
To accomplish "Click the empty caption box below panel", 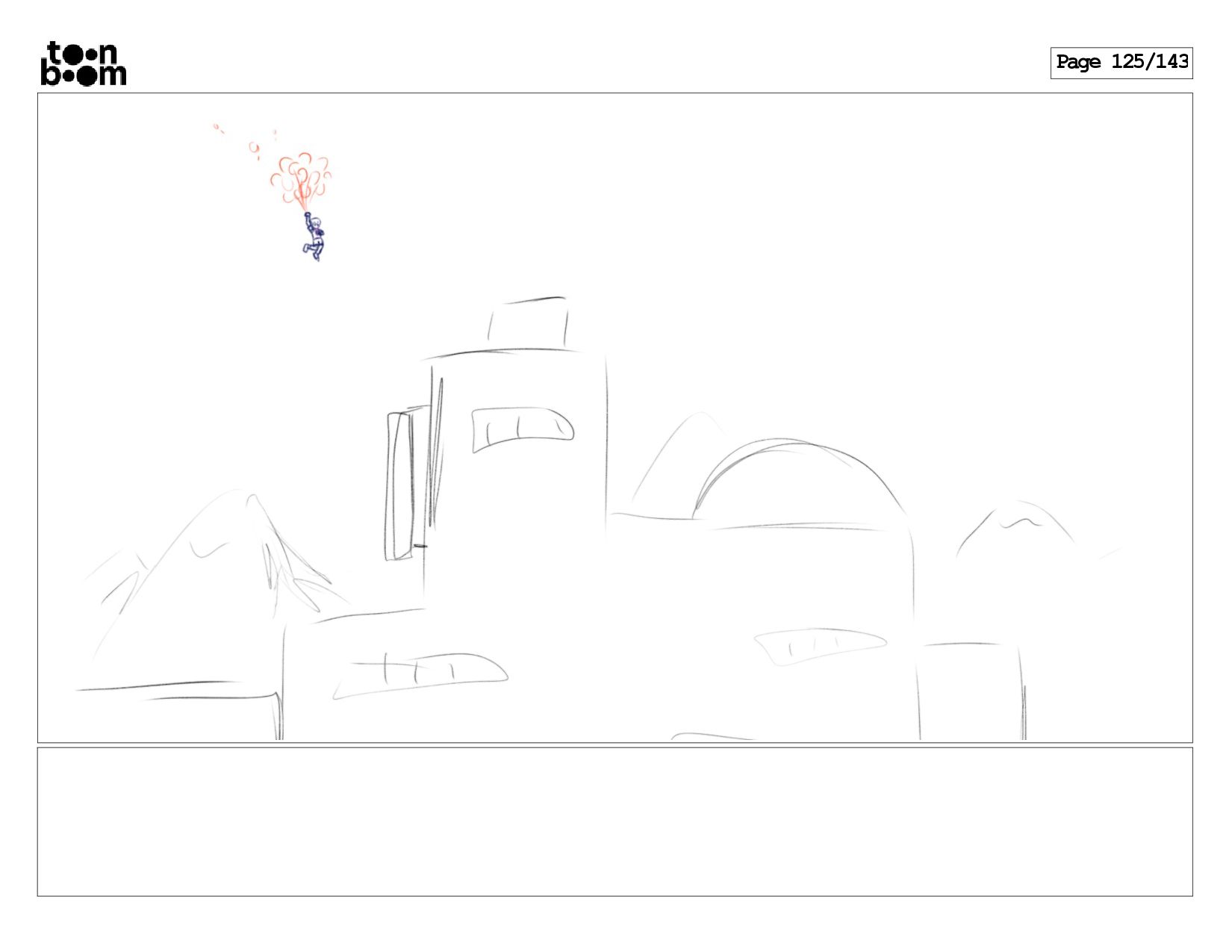I will click(x=615, y=821).
